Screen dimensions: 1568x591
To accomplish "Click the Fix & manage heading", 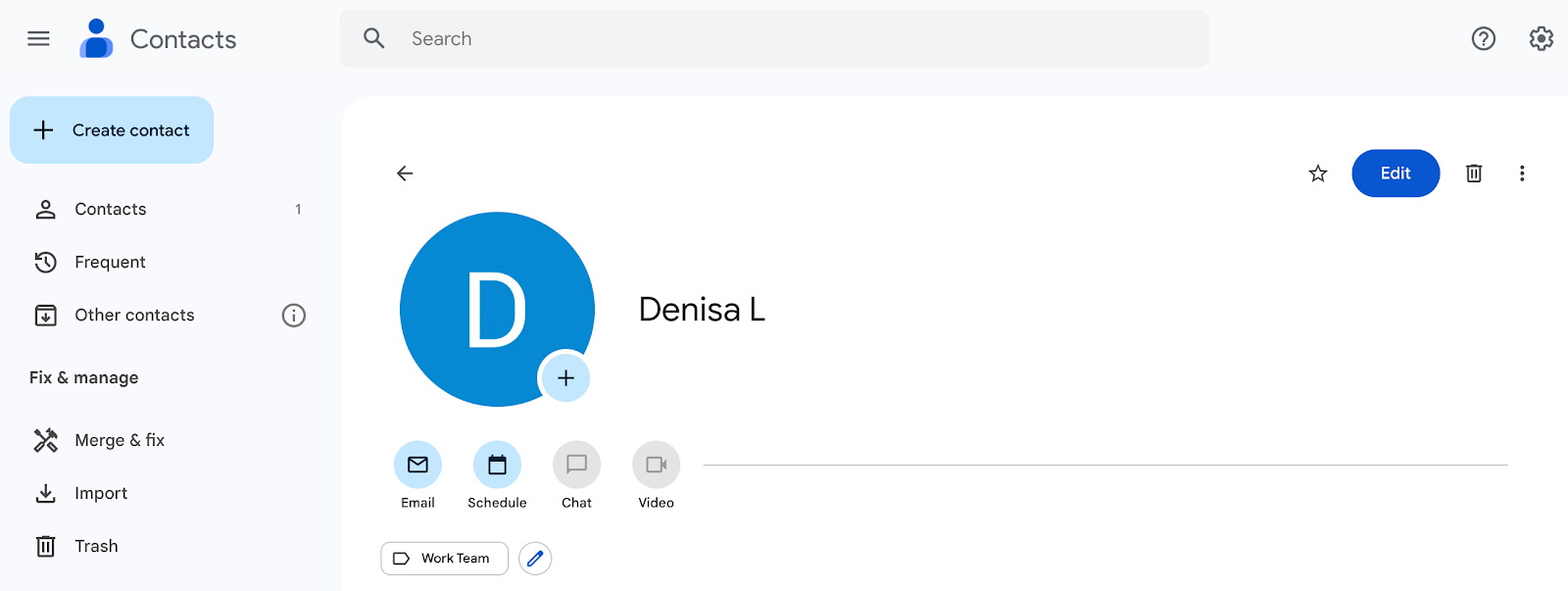I will click(x=84, y=377).
